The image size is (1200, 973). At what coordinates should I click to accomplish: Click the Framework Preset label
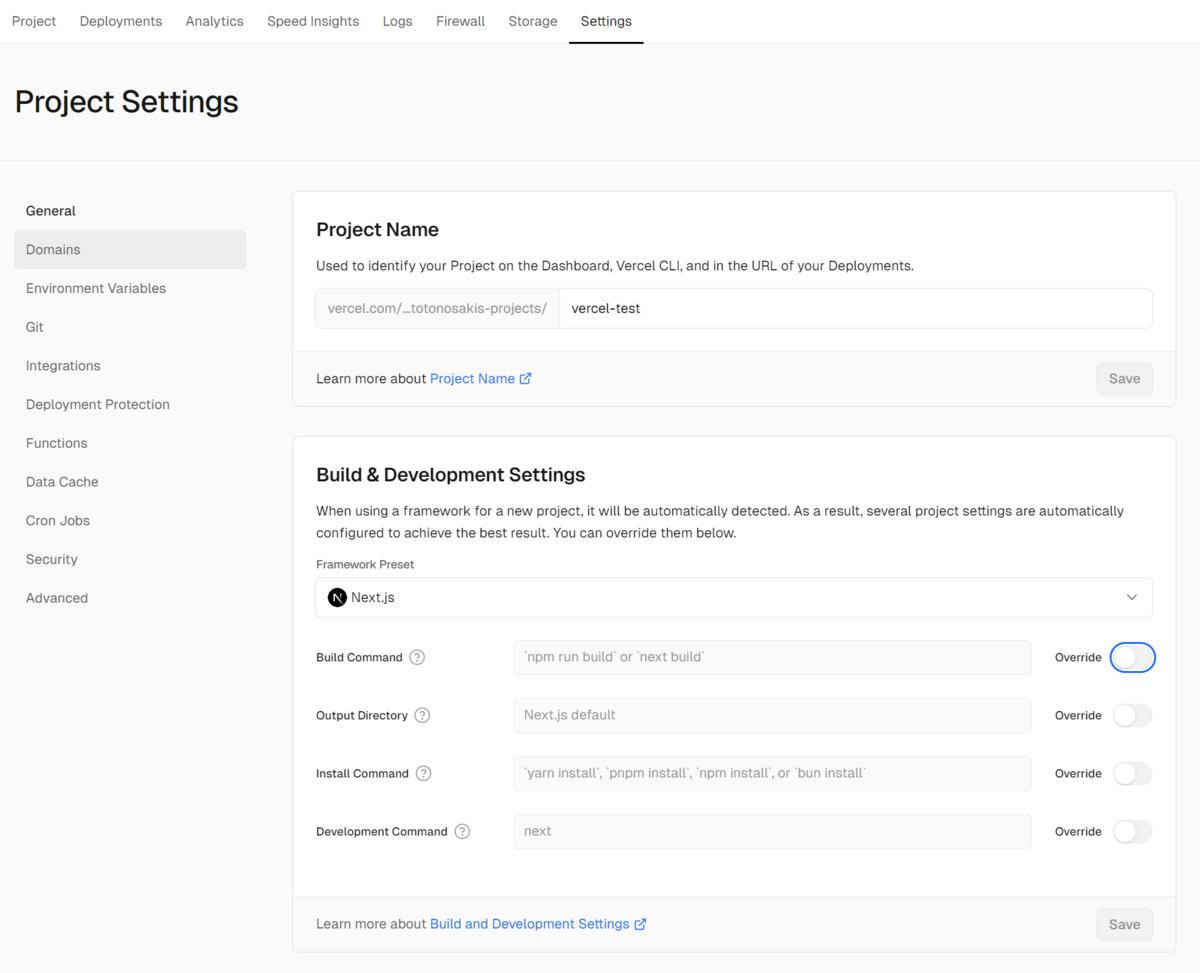(x=365, y=564)
